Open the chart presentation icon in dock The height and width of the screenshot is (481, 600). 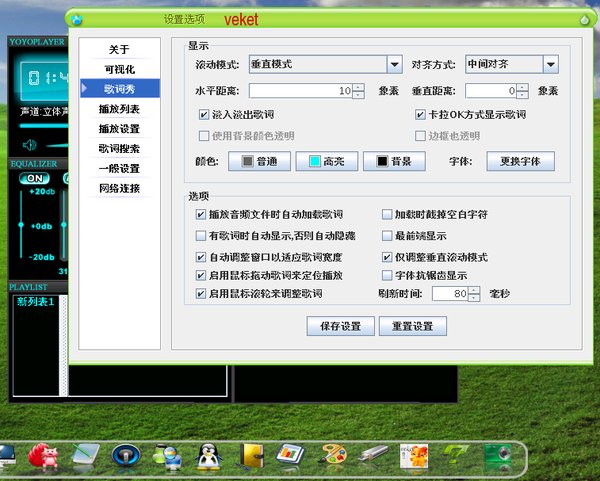(291, 456)
